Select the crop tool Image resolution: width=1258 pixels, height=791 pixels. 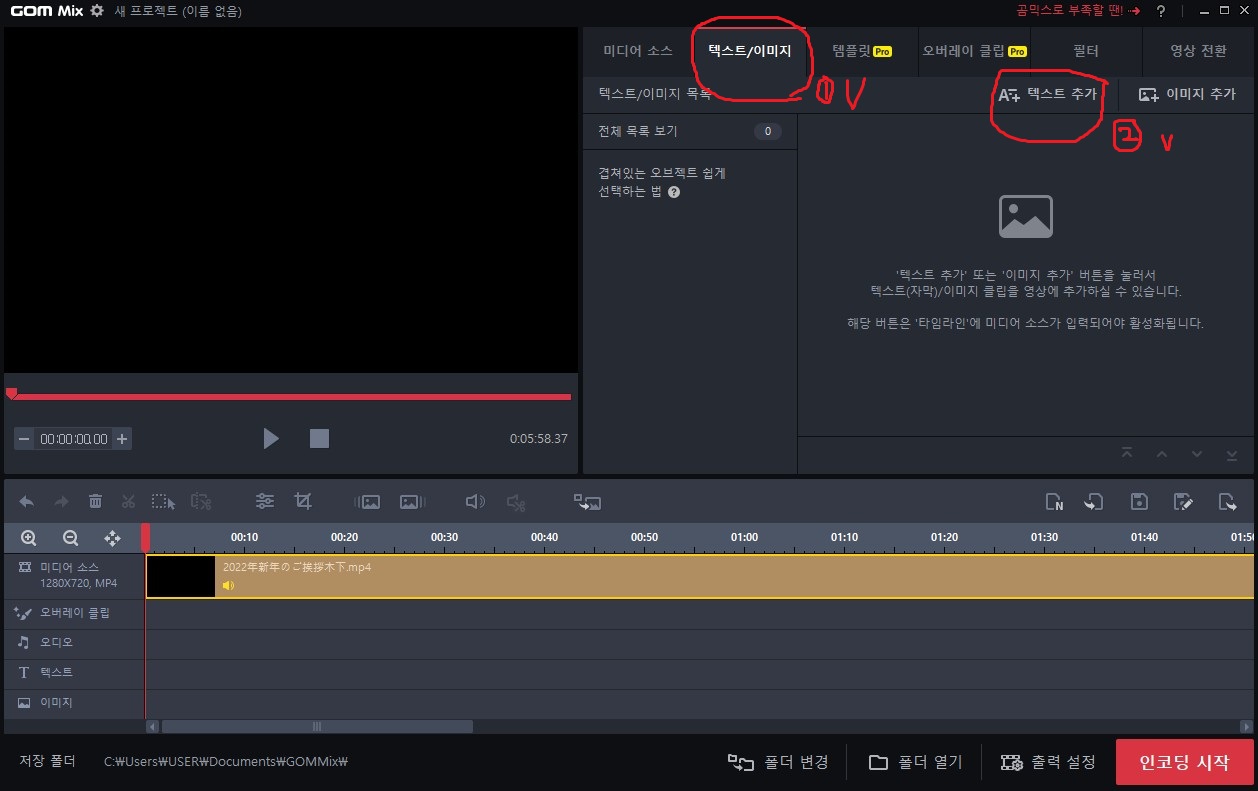pyautogui.click(x=303, y=501)
